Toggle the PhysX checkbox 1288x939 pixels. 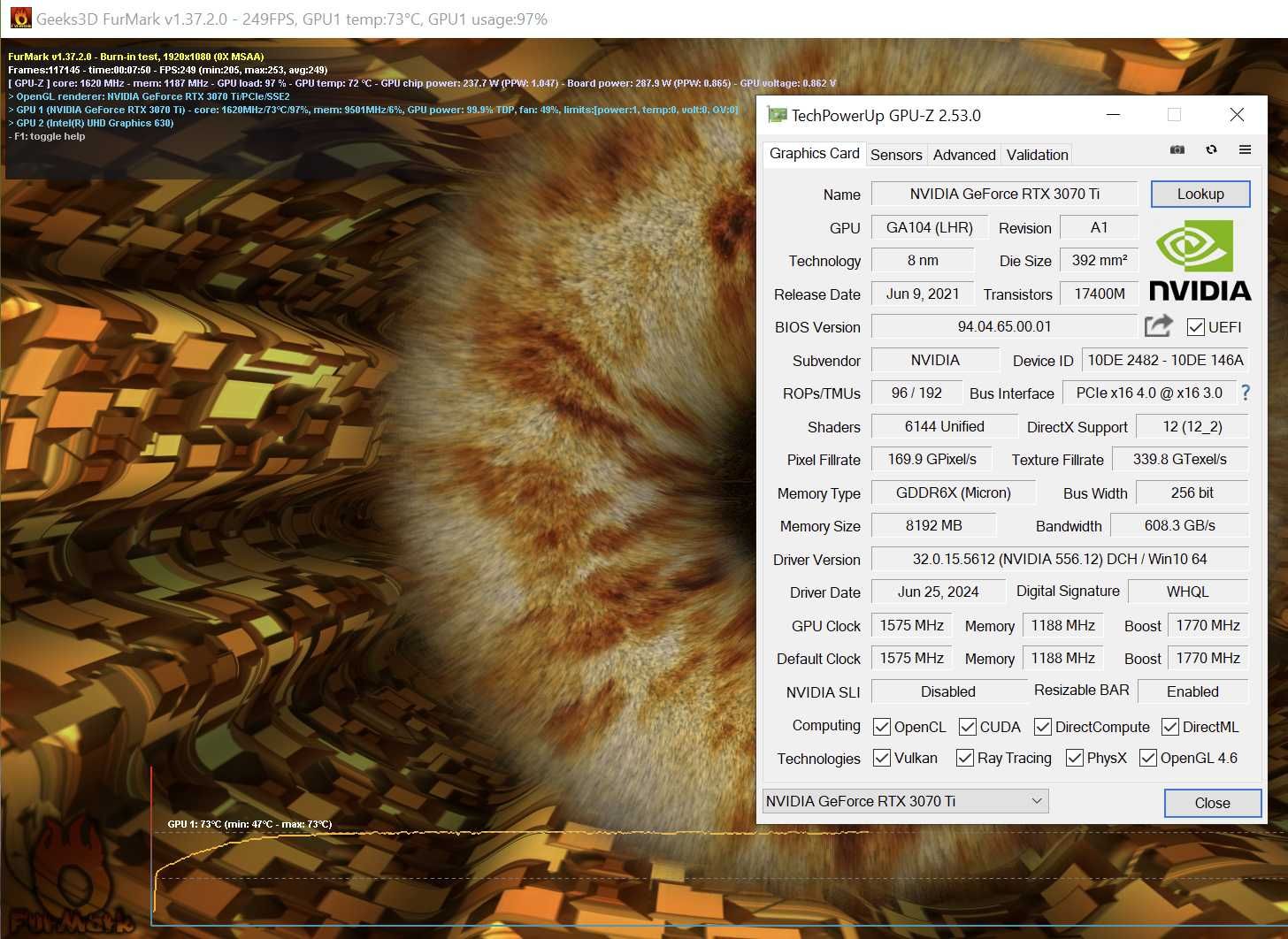click(1075, 758)
